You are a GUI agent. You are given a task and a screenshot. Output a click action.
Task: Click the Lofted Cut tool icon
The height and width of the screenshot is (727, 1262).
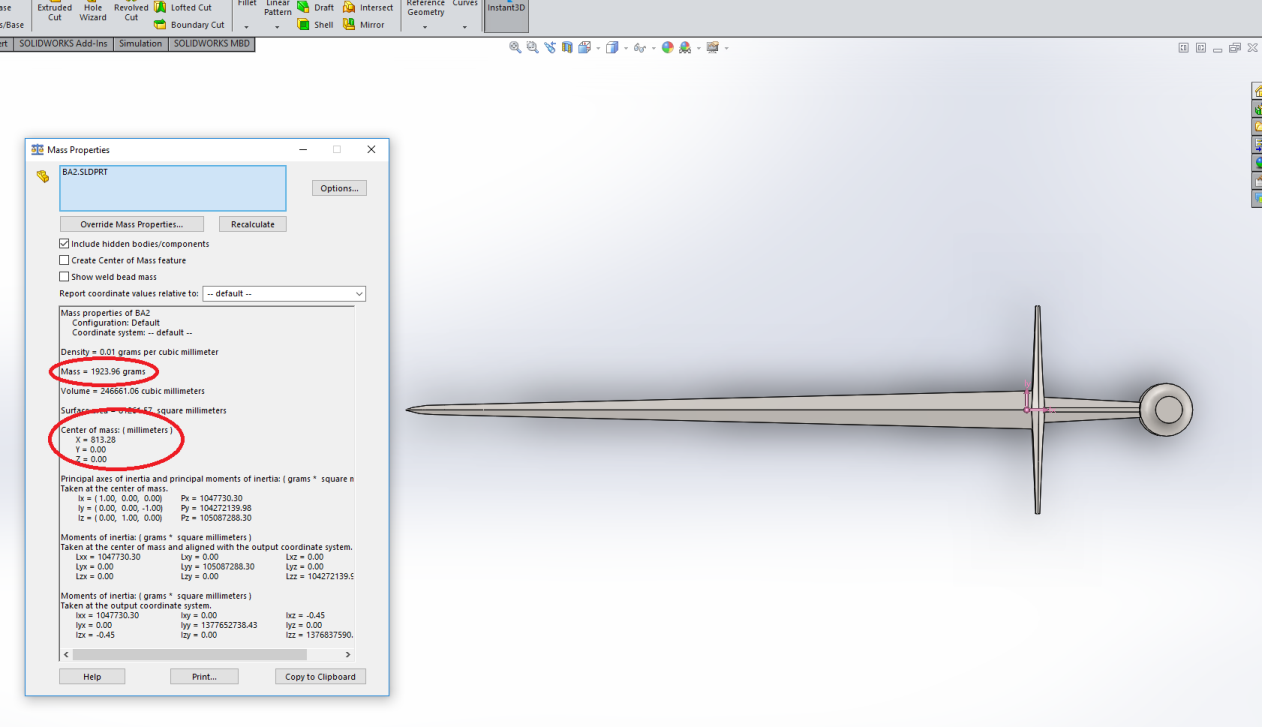(161, 7)
